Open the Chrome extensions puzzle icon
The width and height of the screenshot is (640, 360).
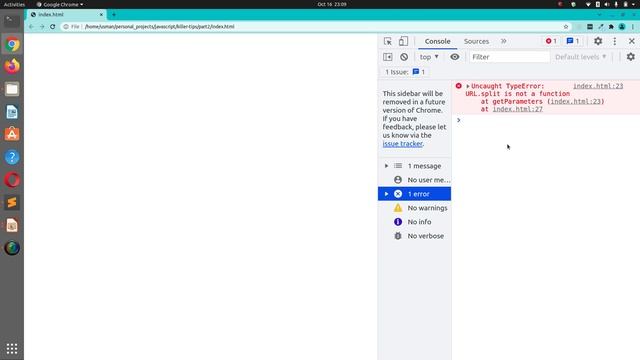pyautogui.click(x=611, y=27)
